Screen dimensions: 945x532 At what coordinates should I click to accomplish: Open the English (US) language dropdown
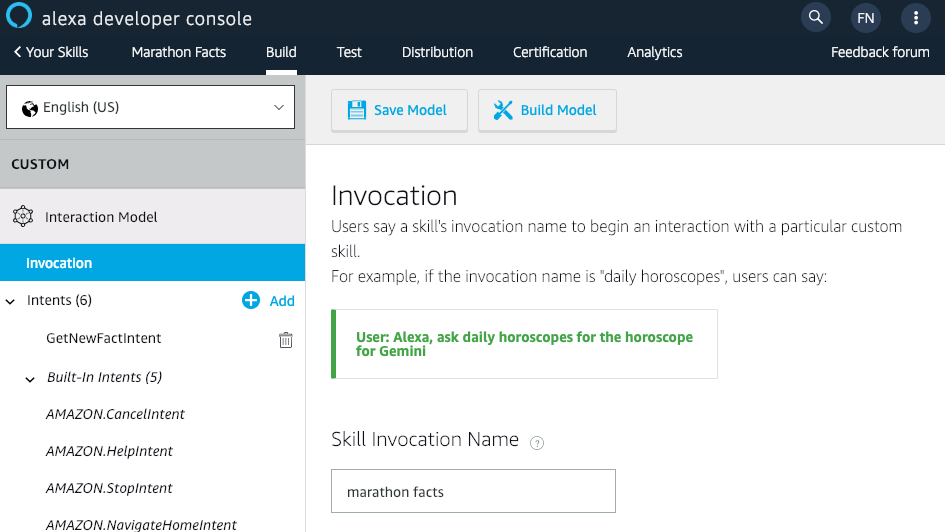(x=151, y=107)
